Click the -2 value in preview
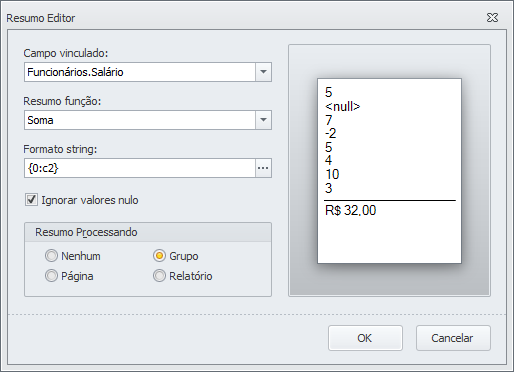The image size is (514, 372). [x=331, y=134]
